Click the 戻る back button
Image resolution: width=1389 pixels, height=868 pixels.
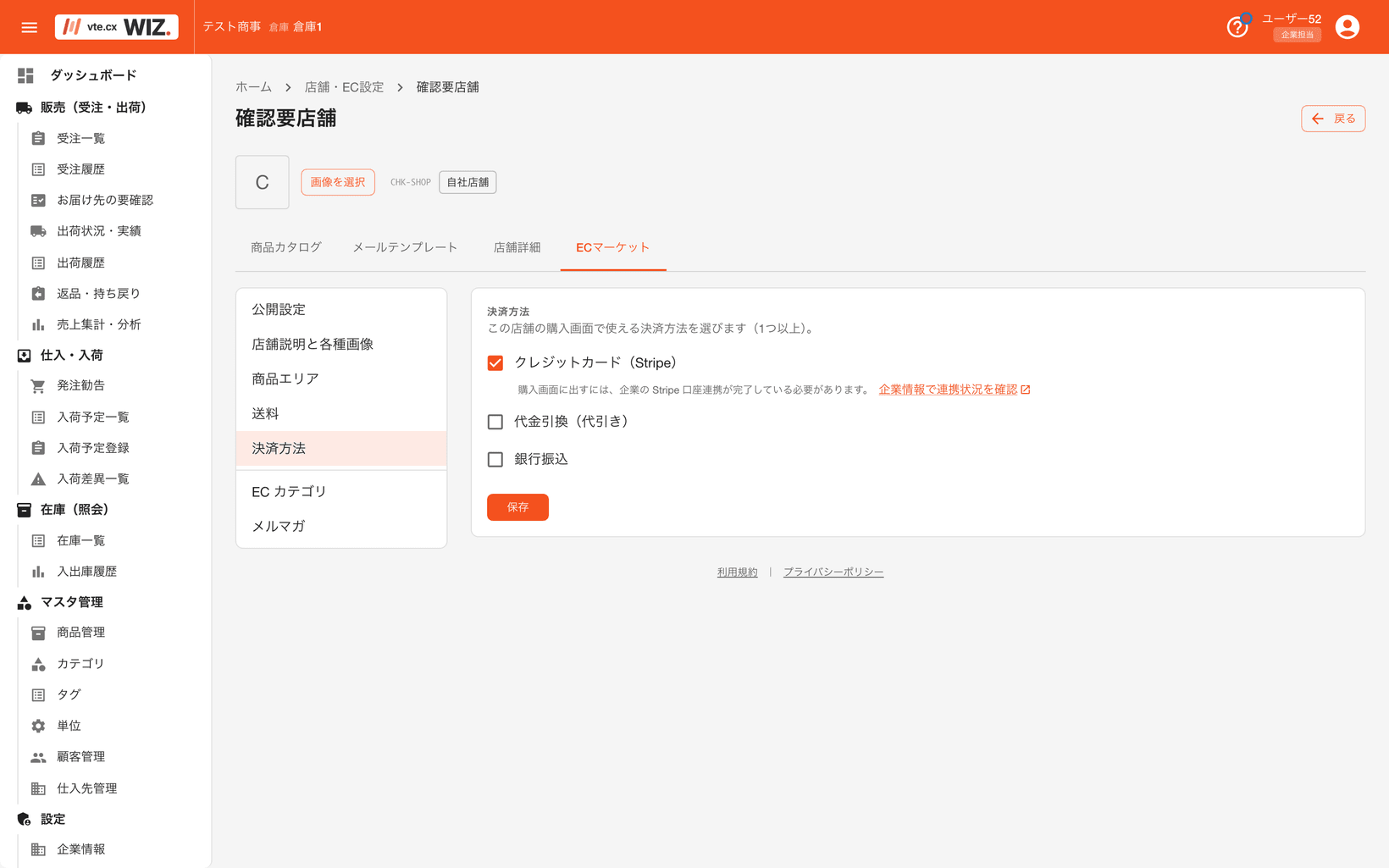[1333, 119]
